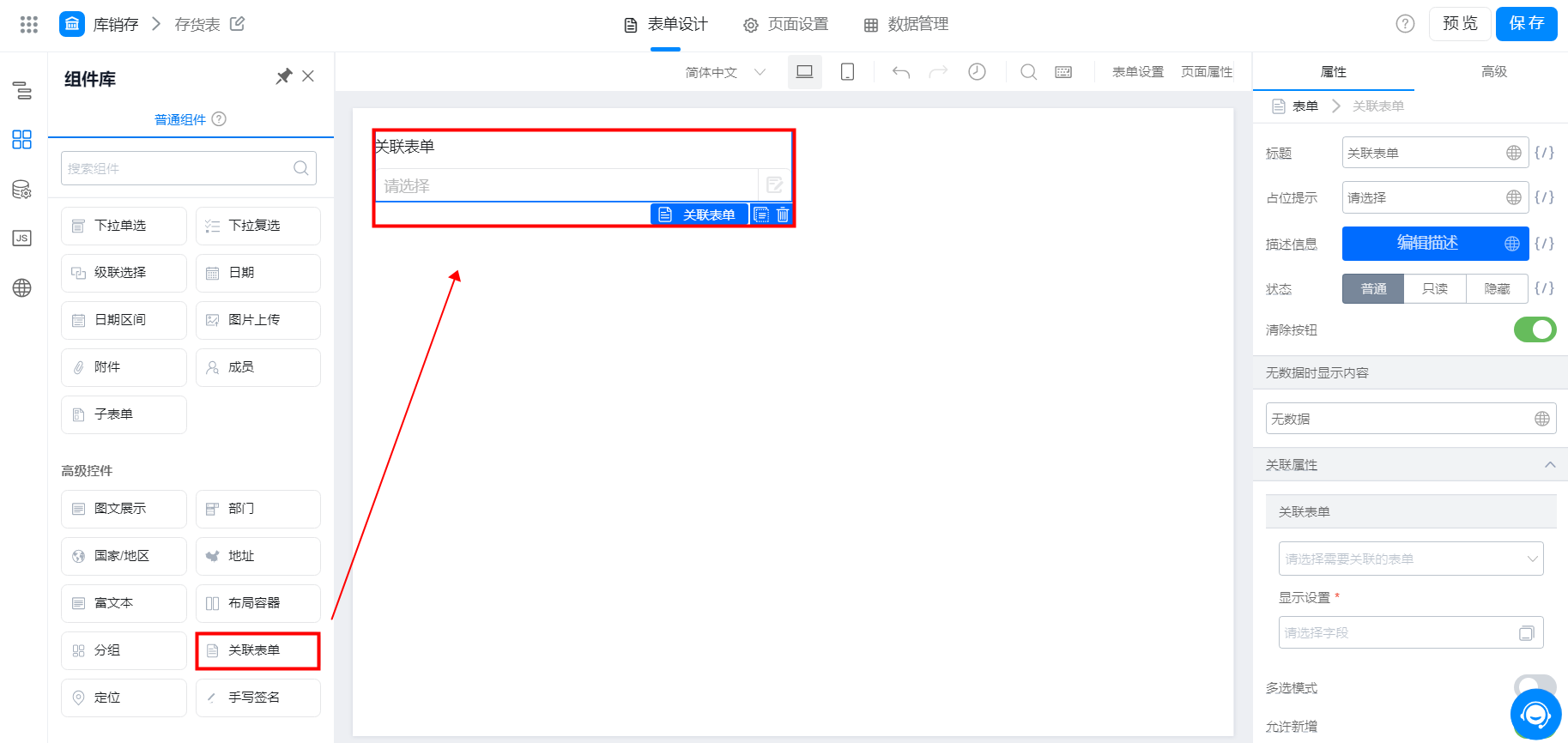Open the 请选择 field on canvas

[566, 184]
